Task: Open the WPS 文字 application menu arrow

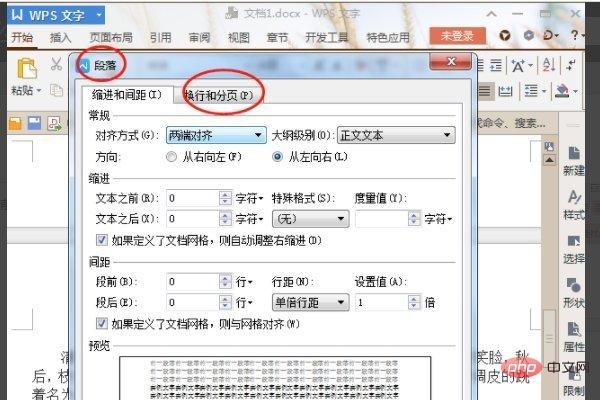Action: click(99, 15)
